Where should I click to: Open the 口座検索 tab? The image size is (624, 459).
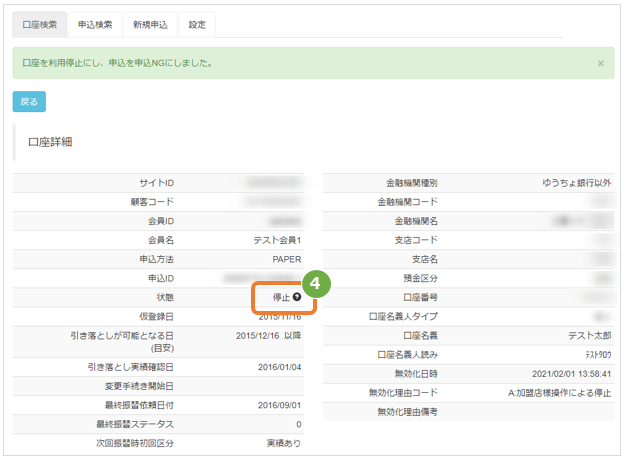pyautogui.click(x=39, y=25)
